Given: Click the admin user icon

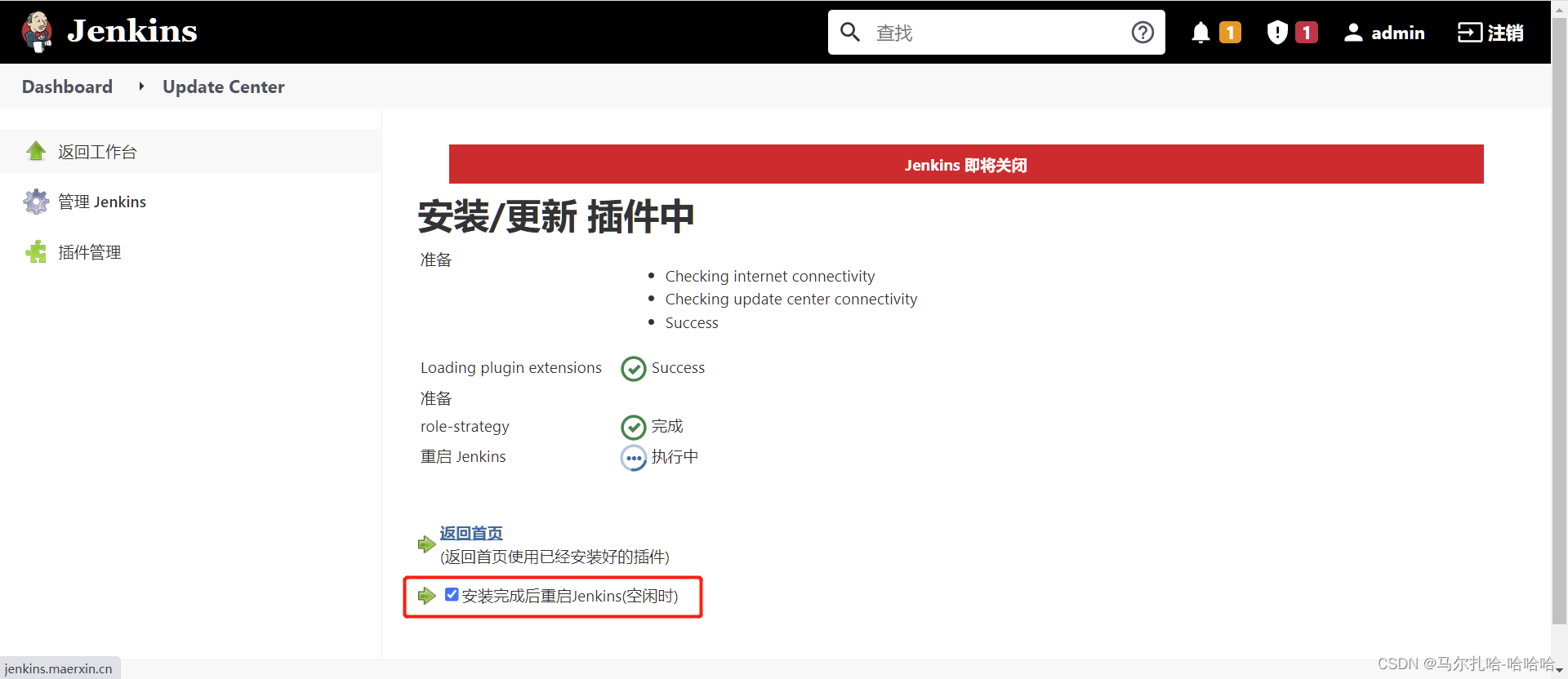Looking at the screenshot, I should coord(1353,33).
